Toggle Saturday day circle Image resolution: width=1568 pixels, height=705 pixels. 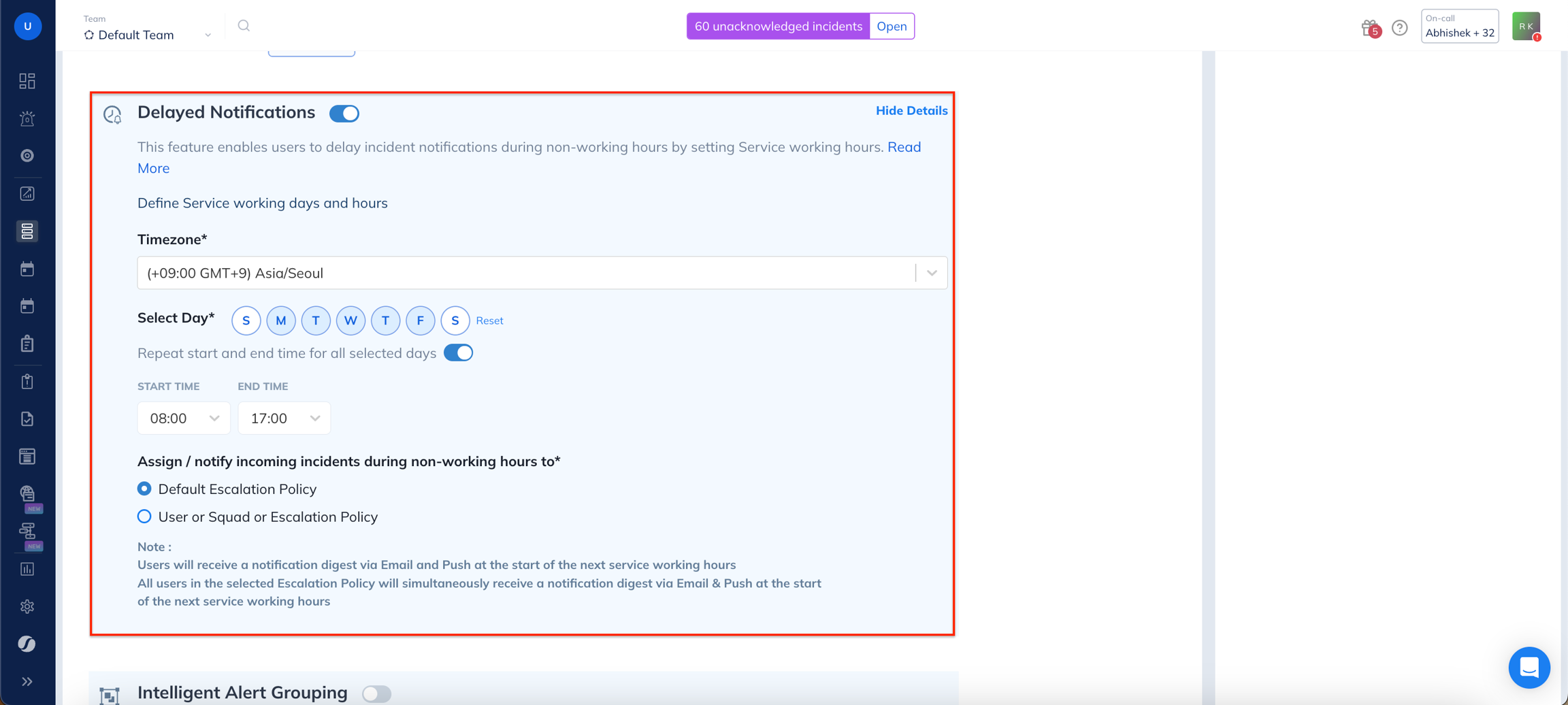click(x=455, y=321)
